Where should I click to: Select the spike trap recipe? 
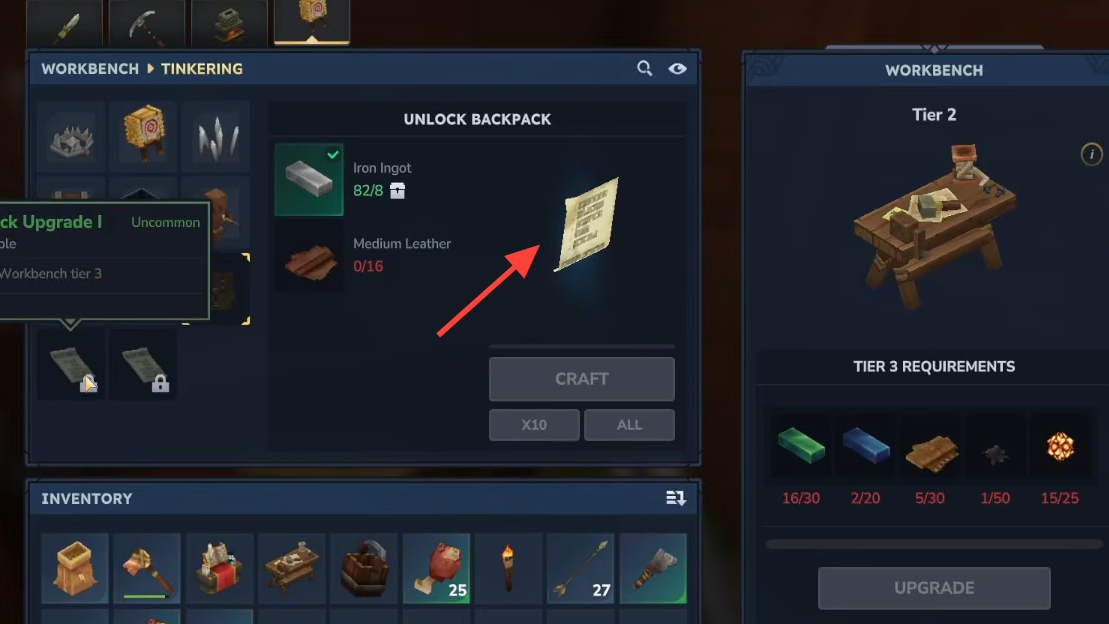[216, 137]
